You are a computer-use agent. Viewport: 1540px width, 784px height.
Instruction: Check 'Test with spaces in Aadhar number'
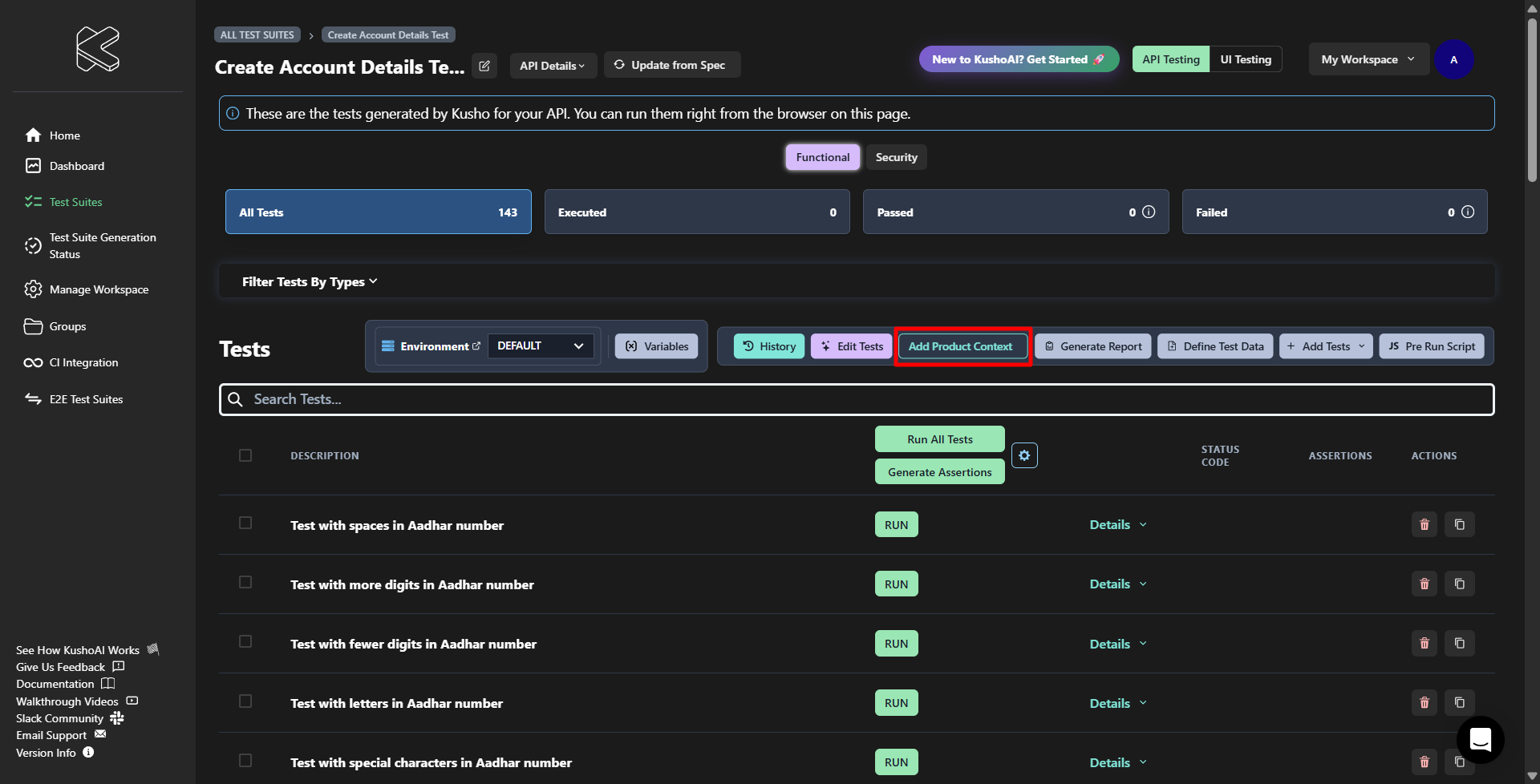point(245,523)
